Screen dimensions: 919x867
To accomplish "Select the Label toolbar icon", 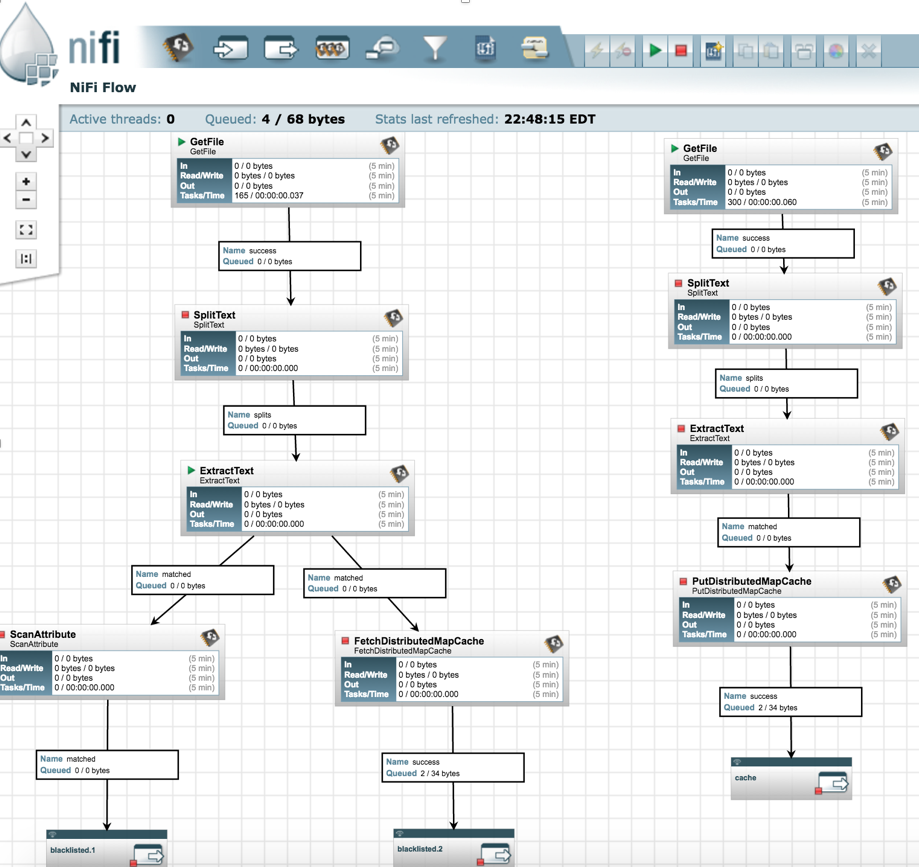I will click(535, 46).
